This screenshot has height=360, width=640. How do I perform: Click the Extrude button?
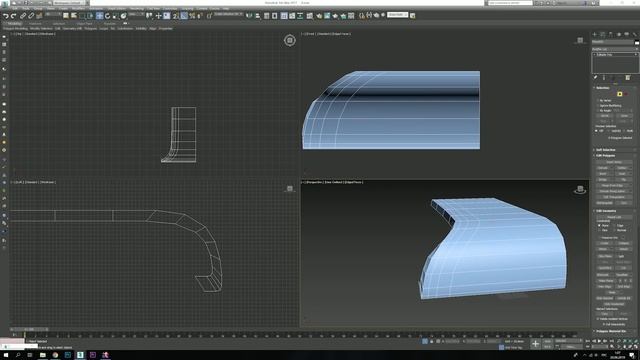(604, 168)
